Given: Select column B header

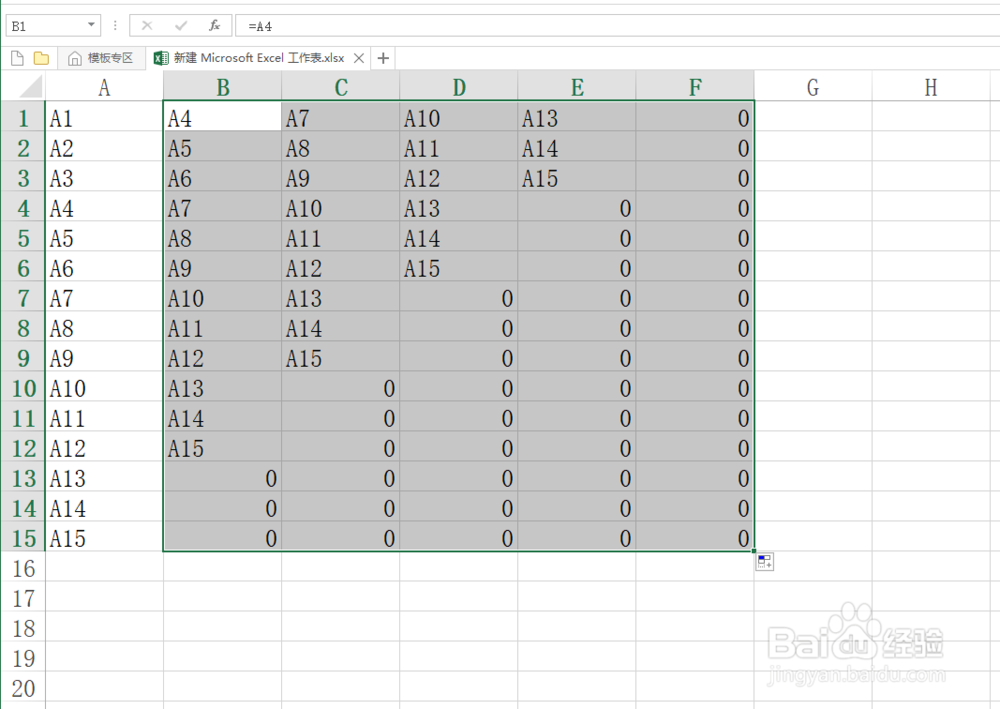Looking at the screenshot, I should (x=222, y=86).
